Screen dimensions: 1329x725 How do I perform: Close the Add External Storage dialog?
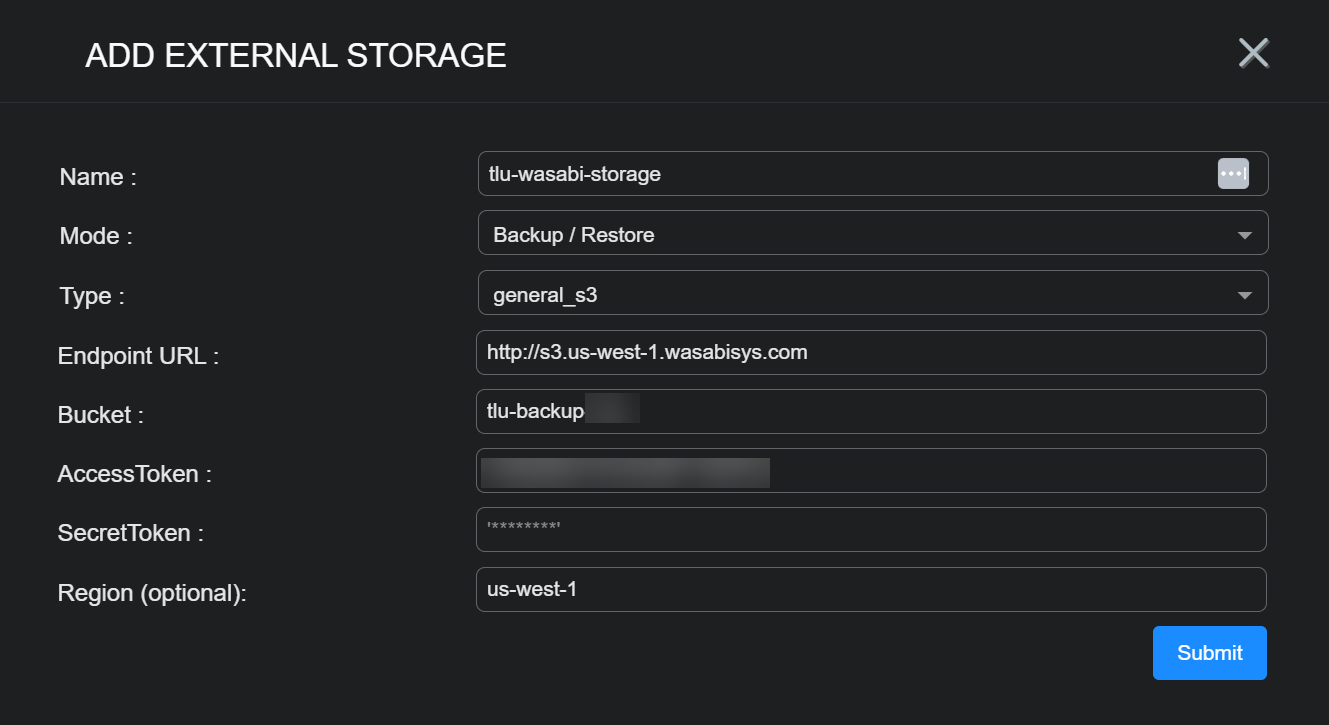pos(1253,53)
